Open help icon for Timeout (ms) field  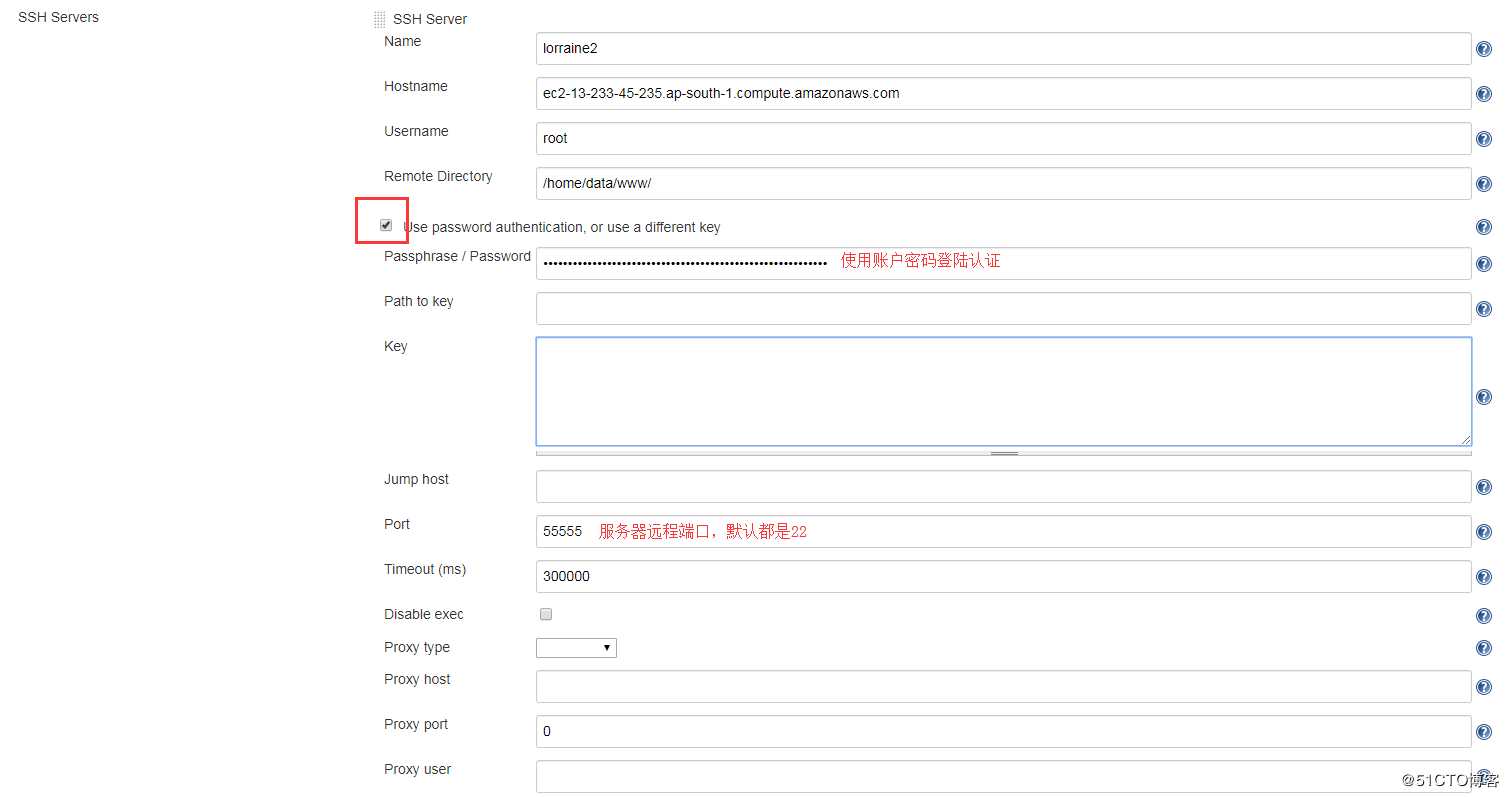(x=1484, y=577)
